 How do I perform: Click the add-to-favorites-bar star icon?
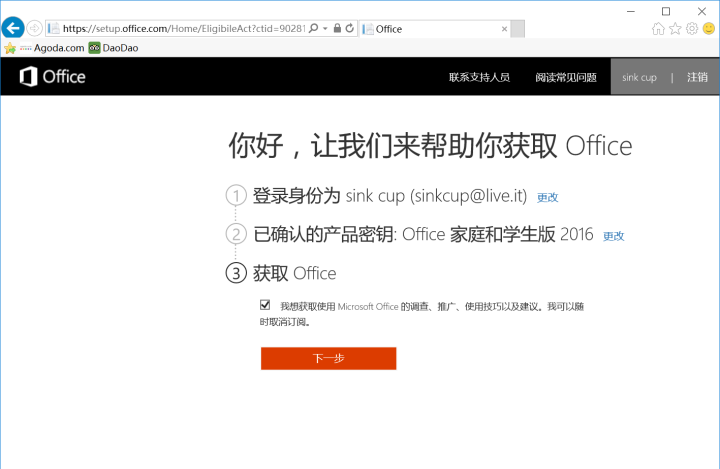[x=10, y=48]
